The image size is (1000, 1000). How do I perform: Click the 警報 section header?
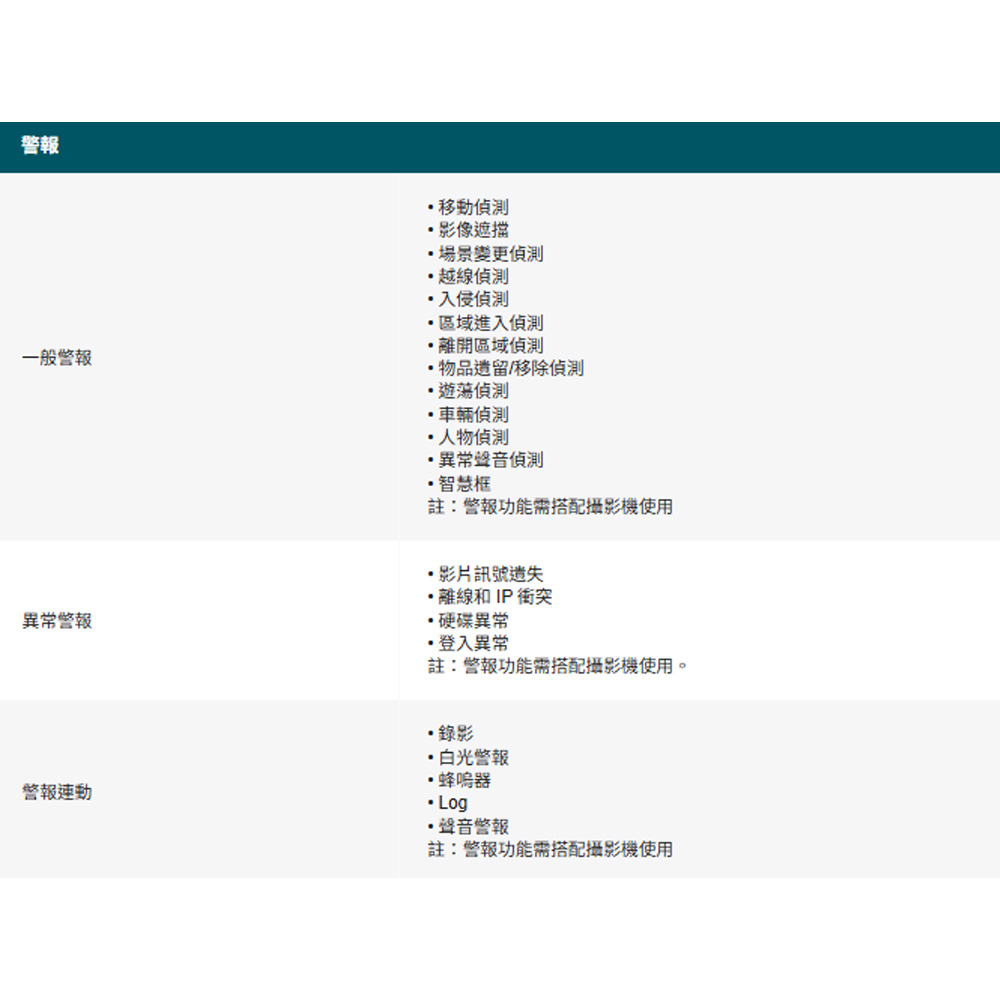tap(41, 146)
